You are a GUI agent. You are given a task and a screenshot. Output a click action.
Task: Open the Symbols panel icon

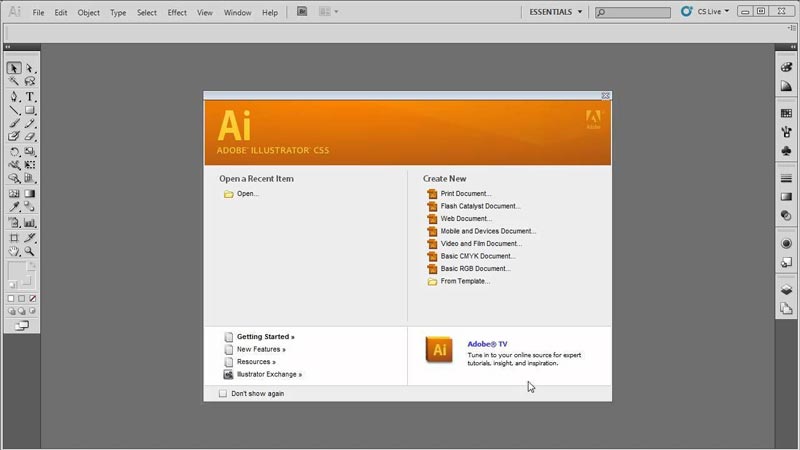pos(786,151)
